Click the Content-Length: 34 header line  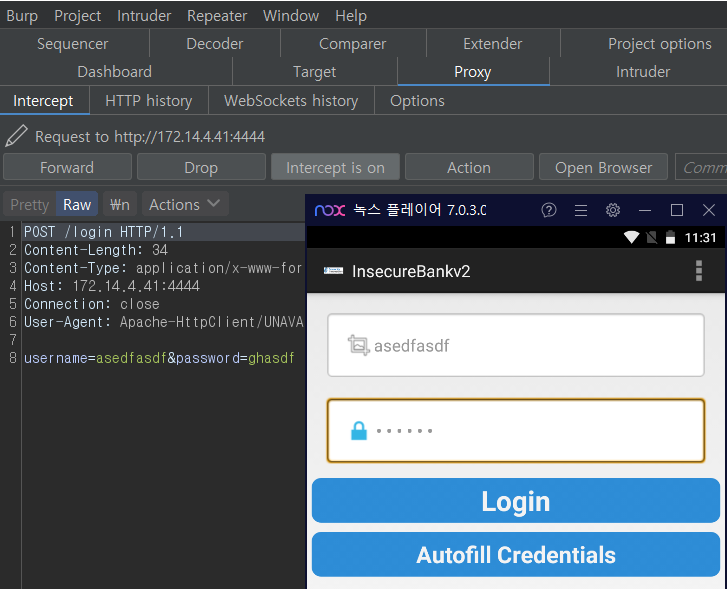96,250
